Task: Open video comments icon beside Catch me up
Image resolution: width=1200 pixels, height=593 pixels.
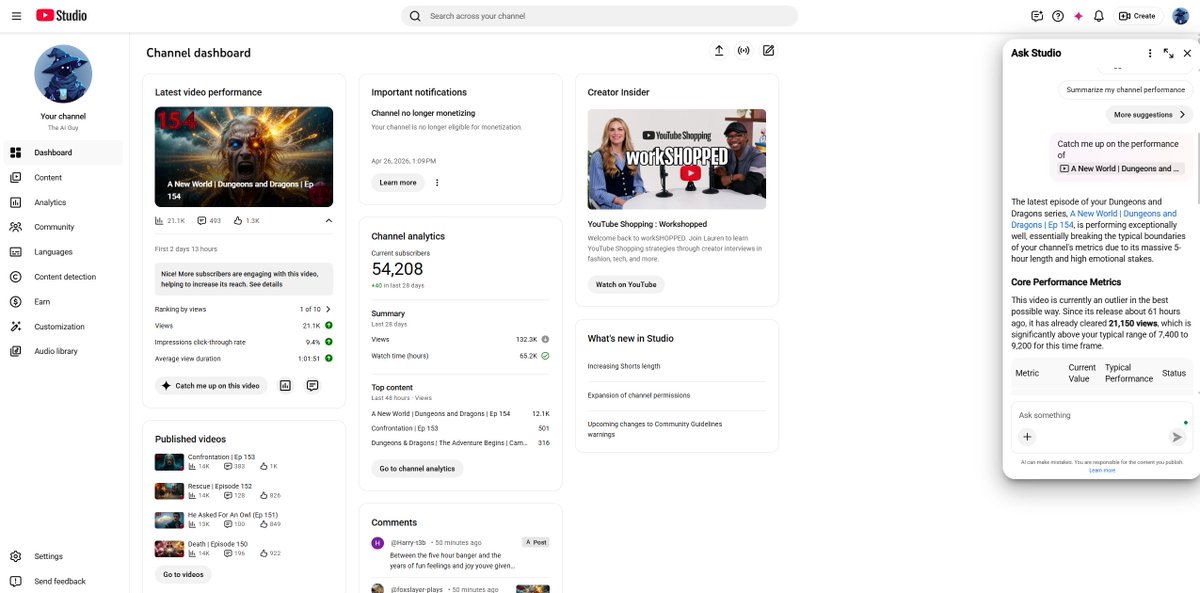Action: point(312,385)
